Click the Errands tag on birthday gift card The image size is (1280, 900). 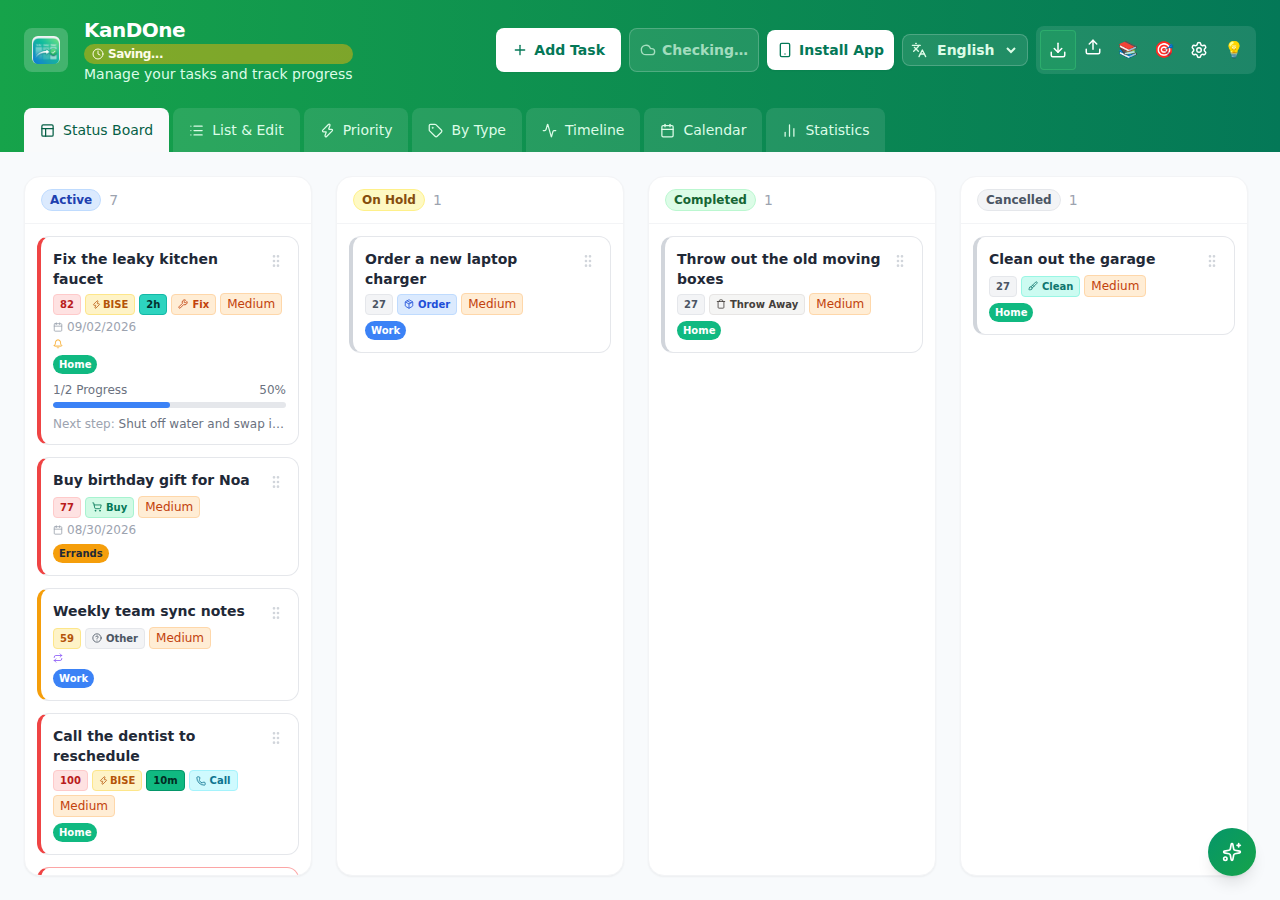81,554
